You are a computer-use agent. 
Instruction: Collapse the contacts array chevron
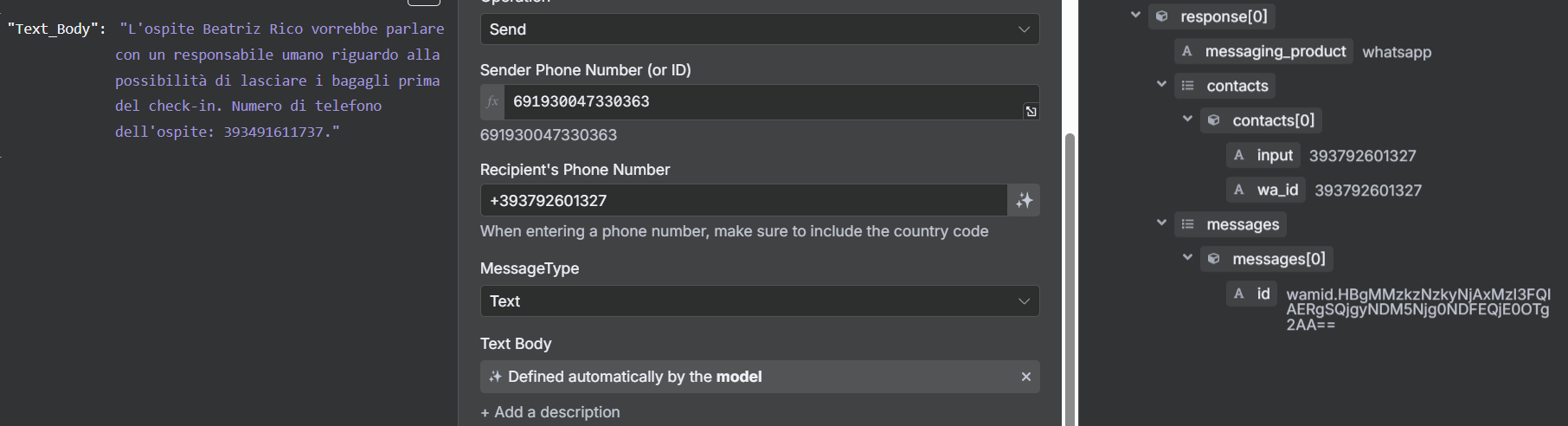click(1161, 84)
